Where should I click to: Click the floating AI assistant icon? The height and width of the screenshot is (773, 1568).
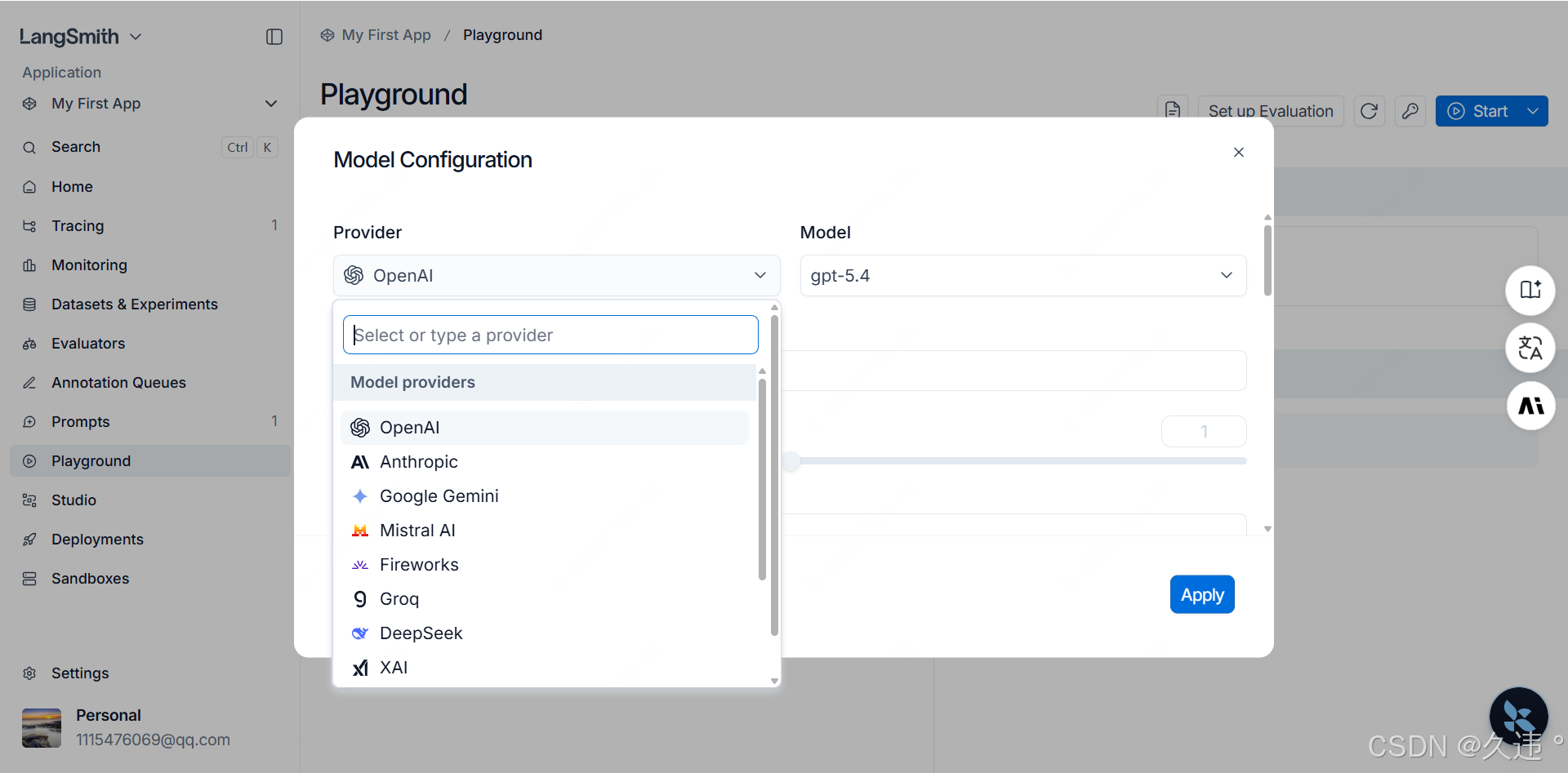point(1530,406)
